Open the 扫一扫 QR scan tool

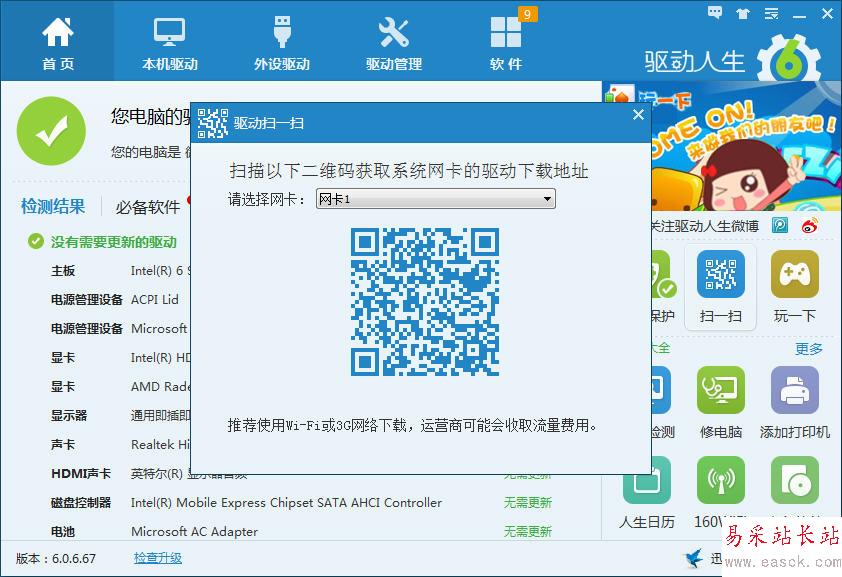tap(721, 287)
